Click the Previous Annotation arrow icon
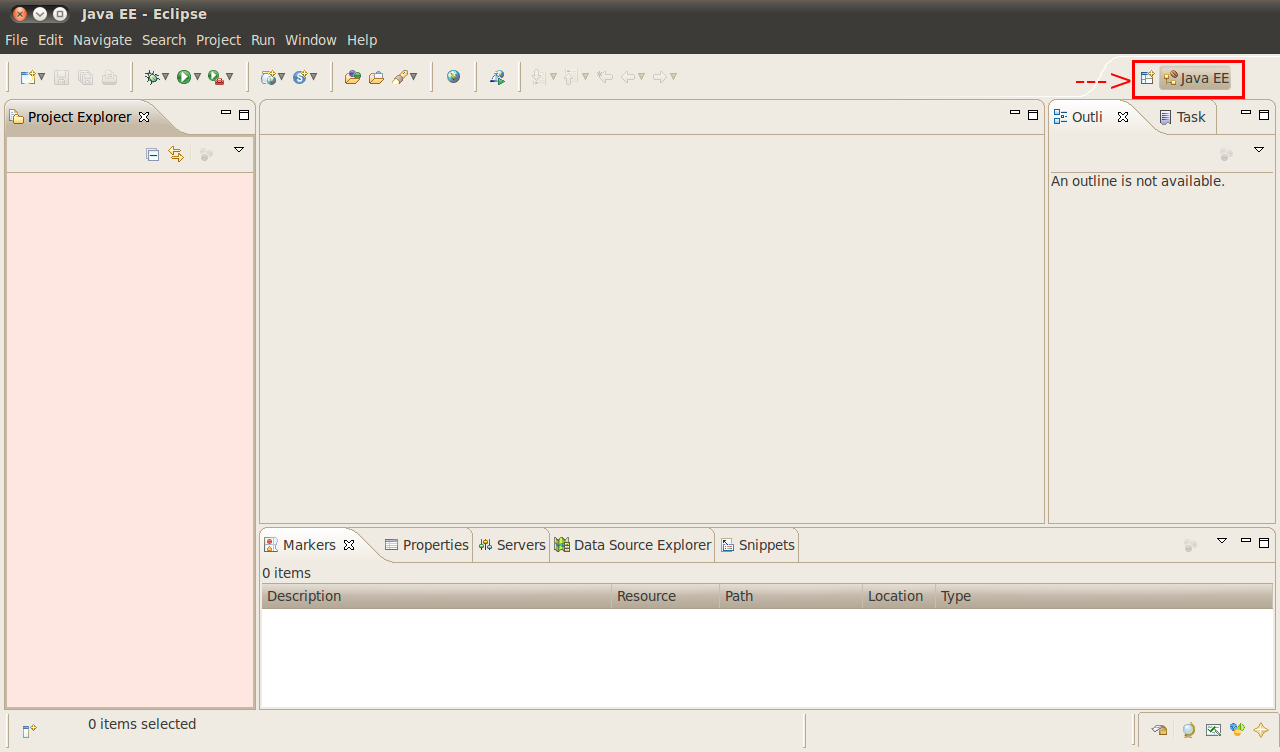 pyautogui.click(x=570, y=77)
